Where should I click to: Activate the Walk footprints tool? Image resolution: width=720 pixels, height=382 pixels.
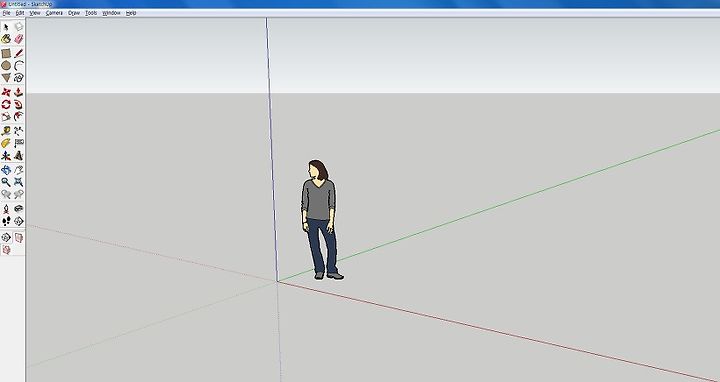[6, 221]
